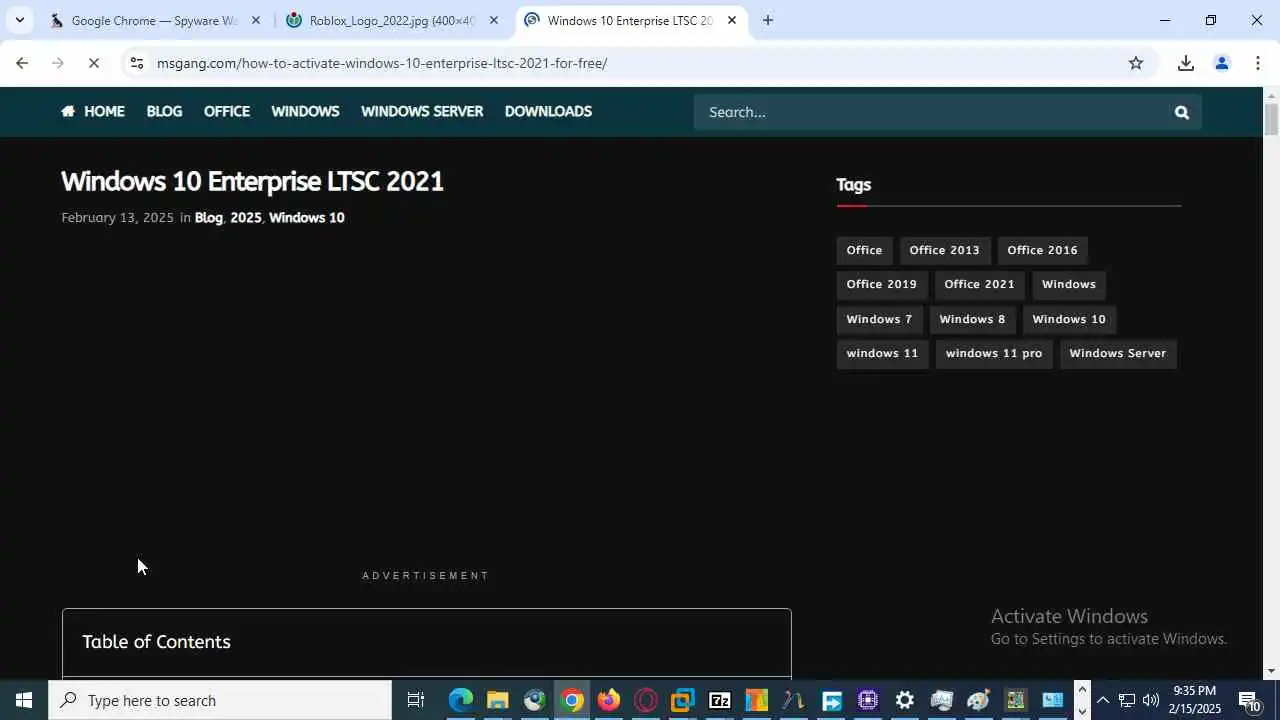Image resolution: width=1280 pixels, height=720 pixels.
Task: Open File Explorer from the taskbar
Action: click(x=497, y=700)
